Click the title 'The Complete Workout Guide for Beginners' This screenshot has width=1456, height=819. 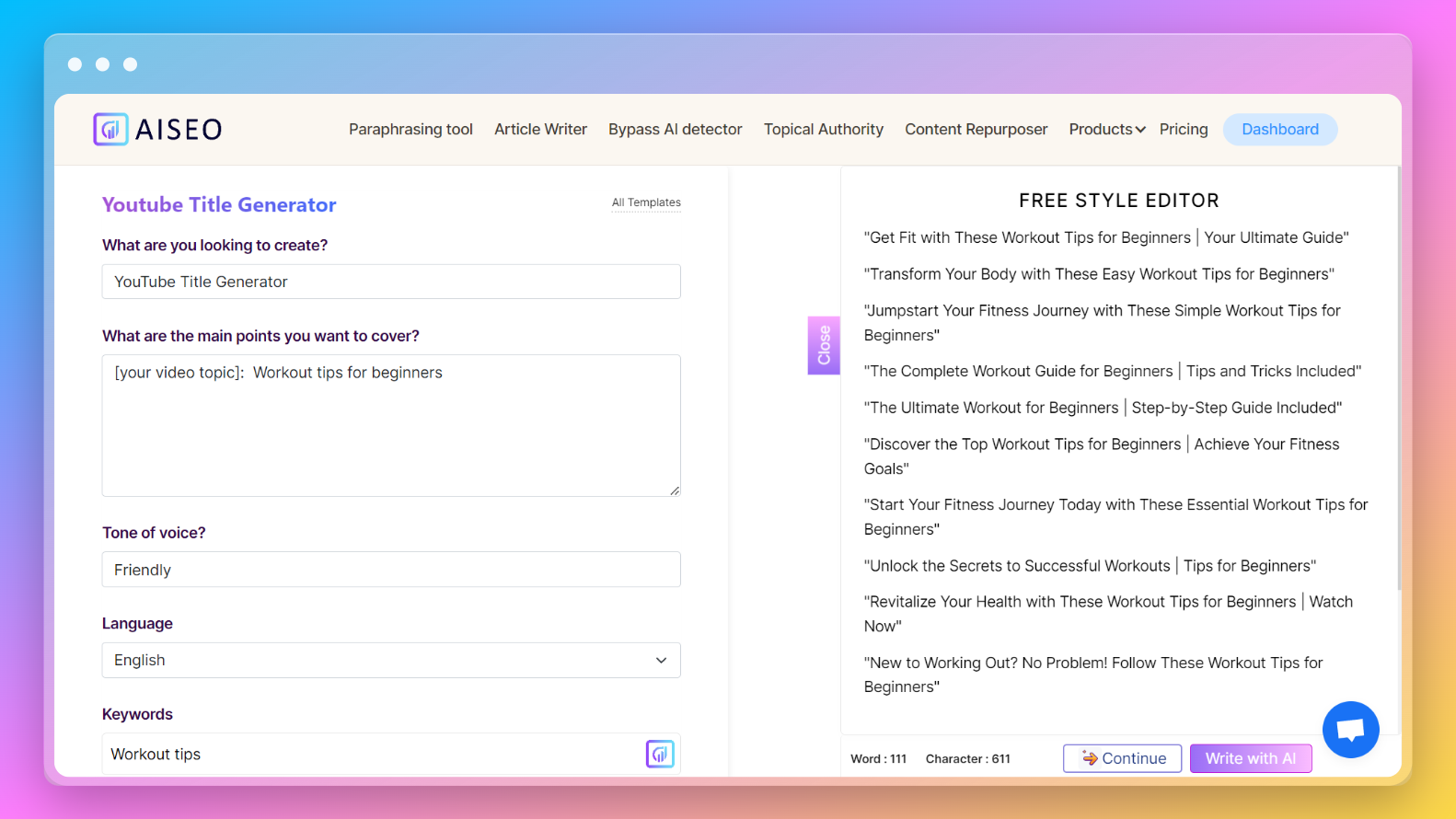(1113, 371)
